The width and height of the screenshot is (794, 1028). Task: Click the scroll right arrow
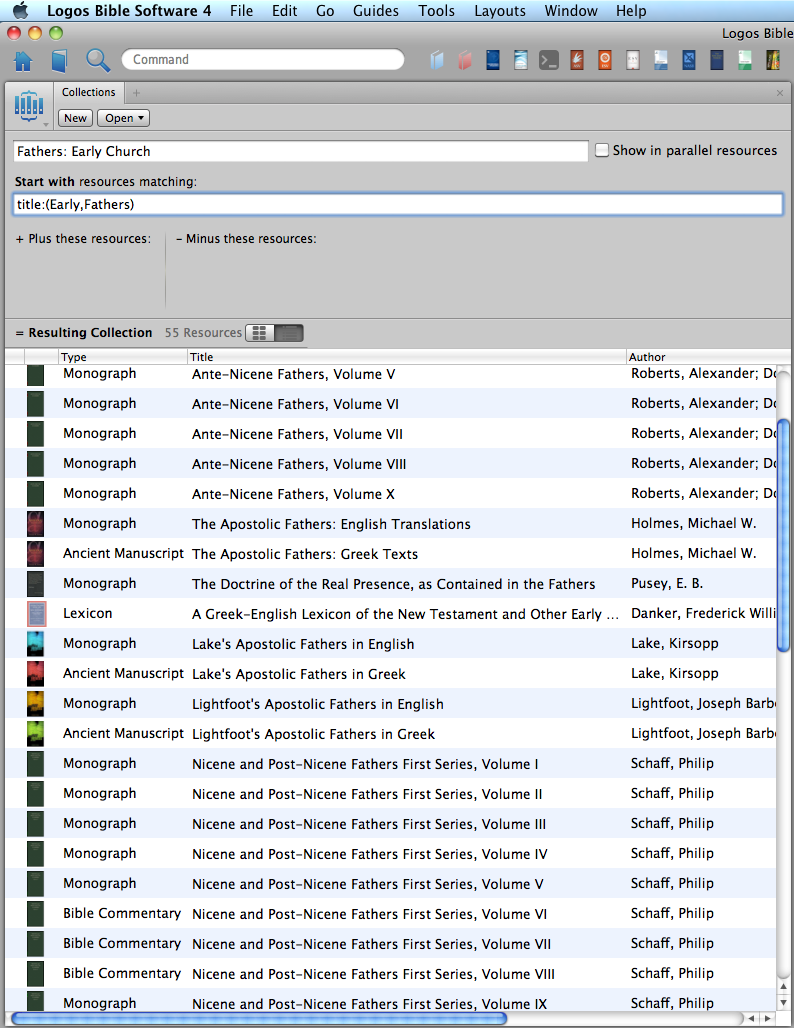pyautogui.click(x=766, y=1018)
